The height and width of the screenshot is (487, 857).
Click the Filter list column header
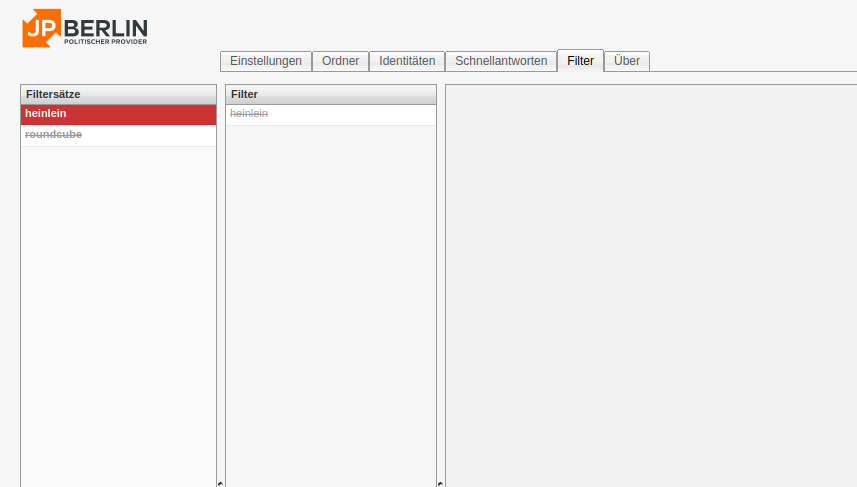pyautogui.click(x=330, y=94)
